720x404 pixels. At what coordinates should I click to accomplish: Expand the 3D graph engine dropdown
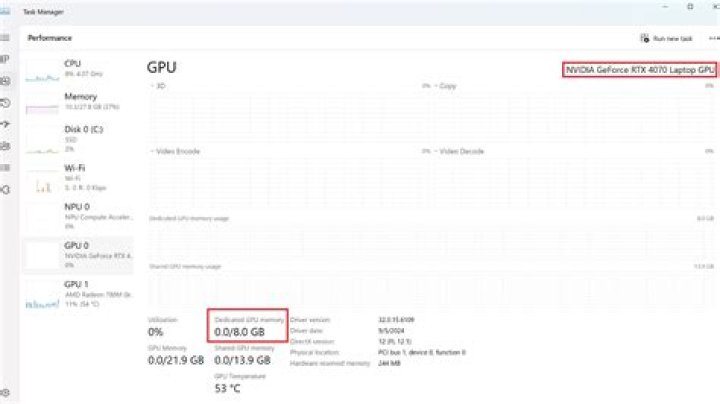click(159, 86)
